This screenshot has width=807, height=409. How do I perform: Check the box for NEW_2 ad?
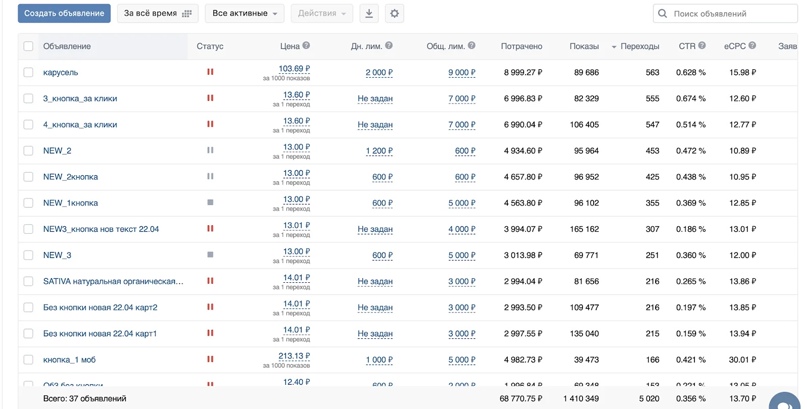28,151
